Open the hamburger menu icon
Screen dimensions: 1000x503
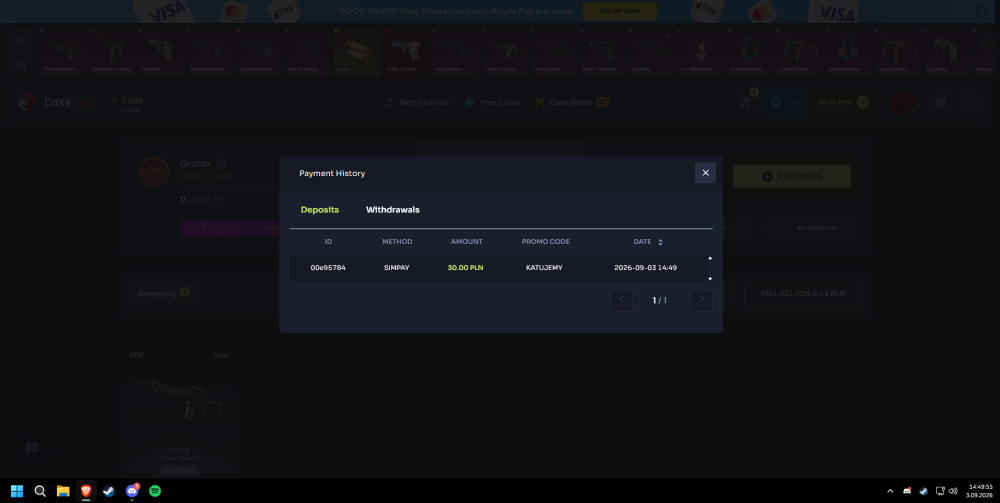click(969, 102)
